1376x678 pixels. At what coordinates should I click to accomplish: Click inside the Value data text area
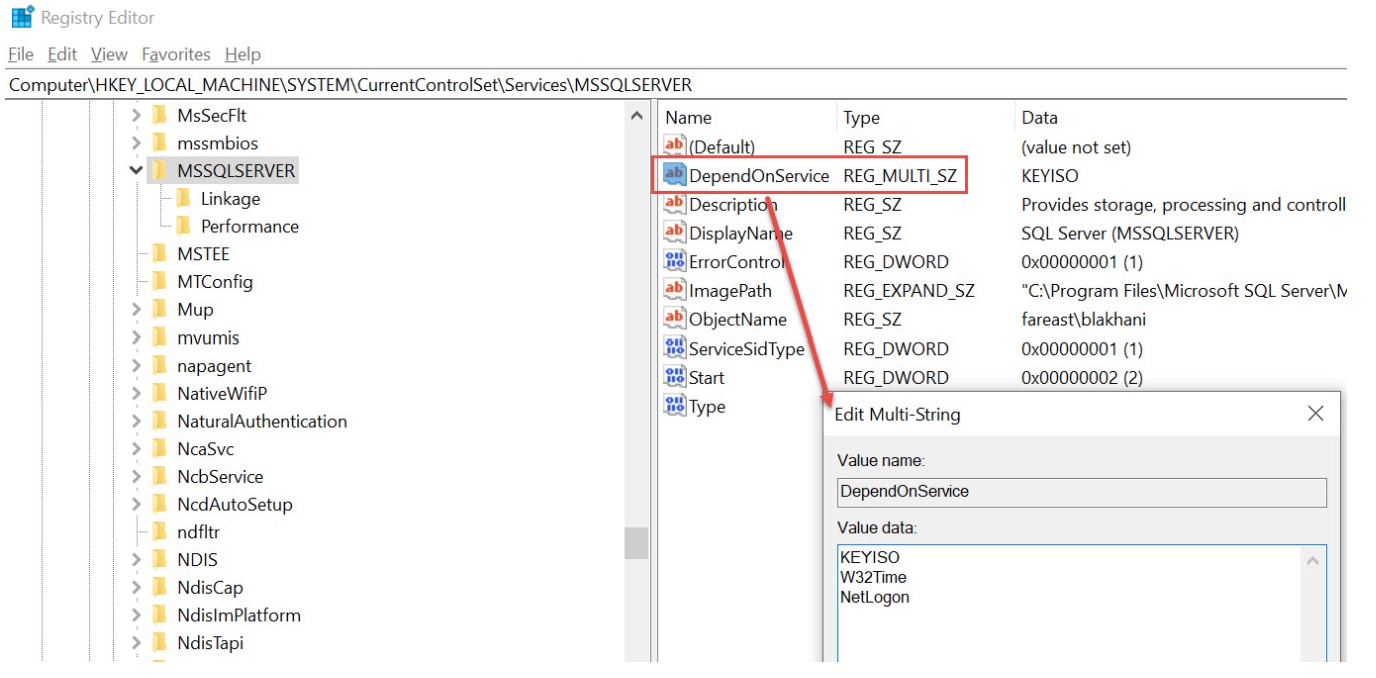(1071, 603)
